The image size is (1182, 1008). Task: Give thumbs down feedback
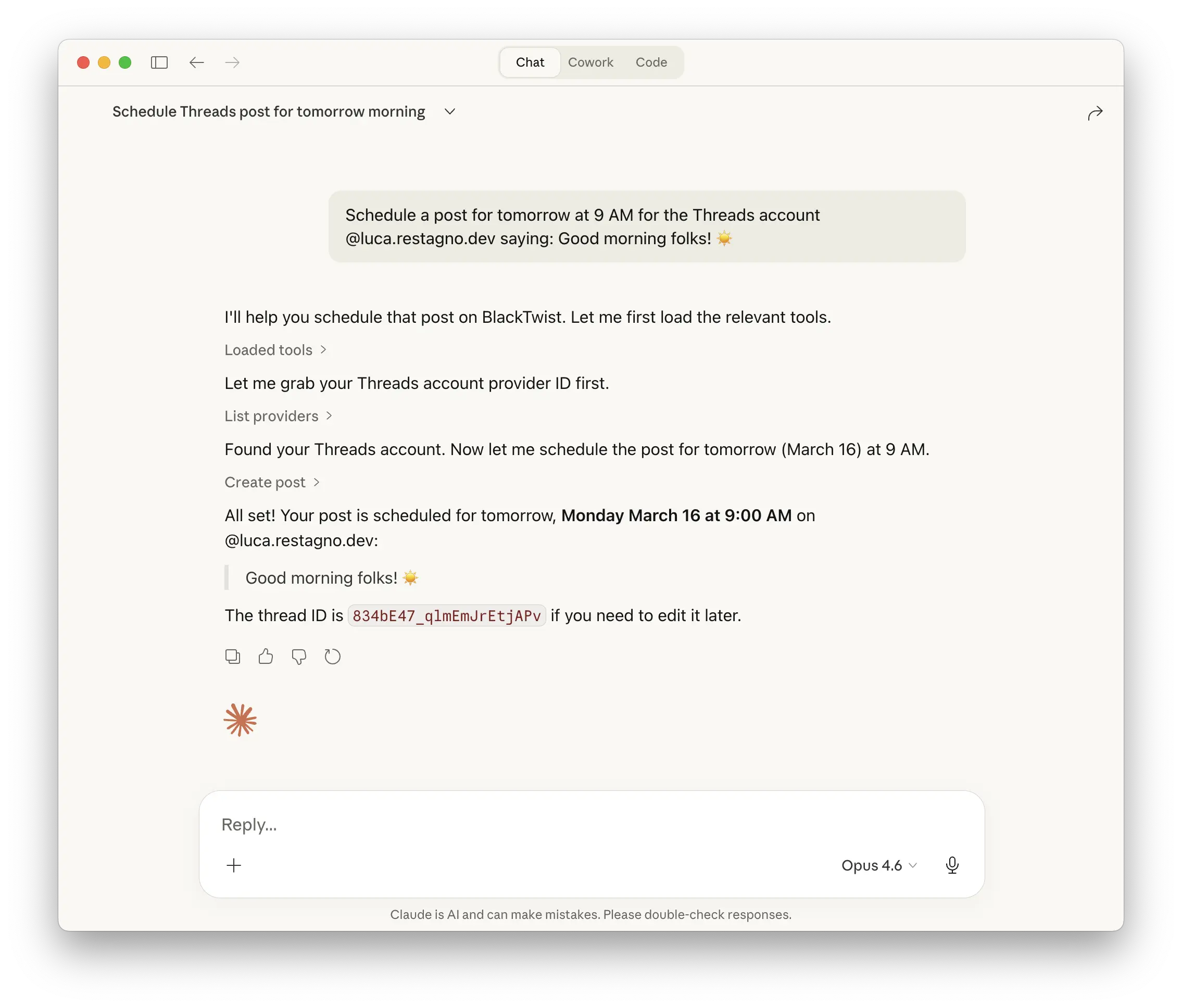pos(299,657)
